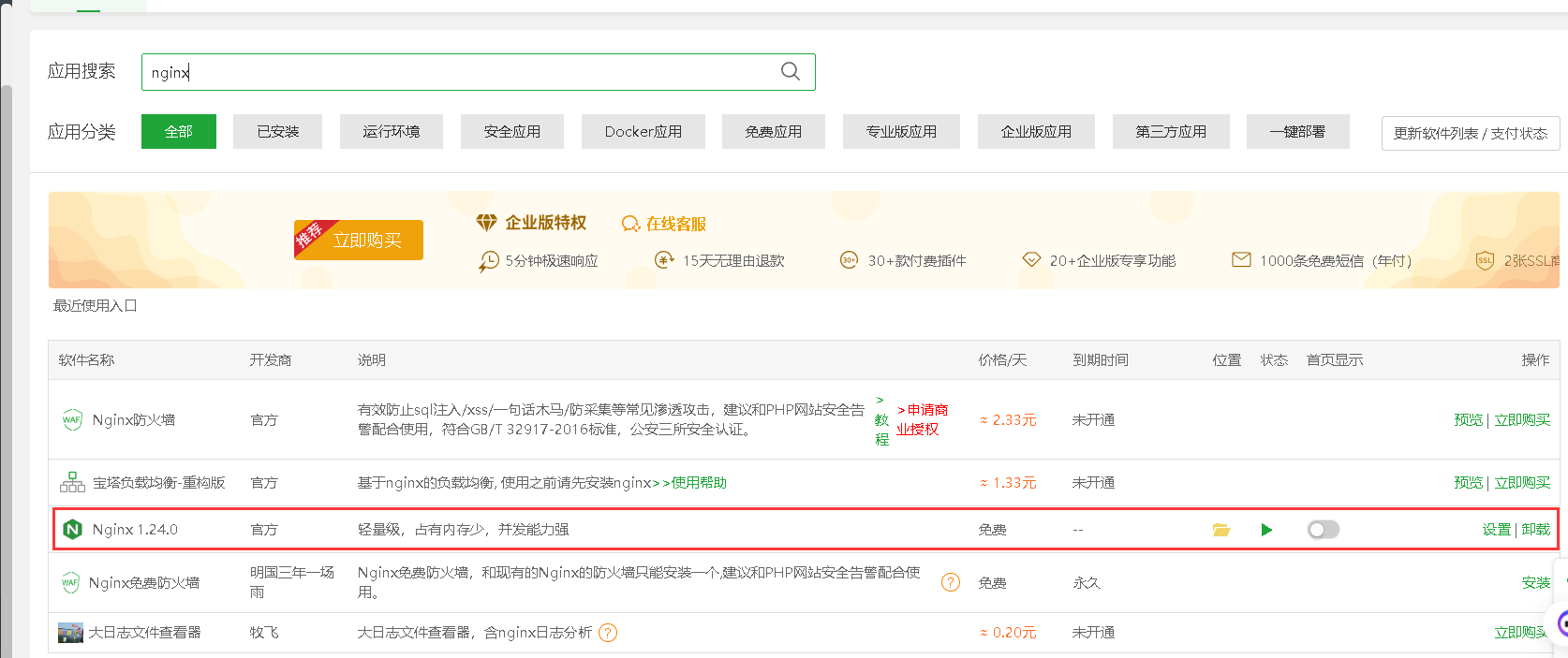Click the SSL certificate shield icon

(1485, 260)
